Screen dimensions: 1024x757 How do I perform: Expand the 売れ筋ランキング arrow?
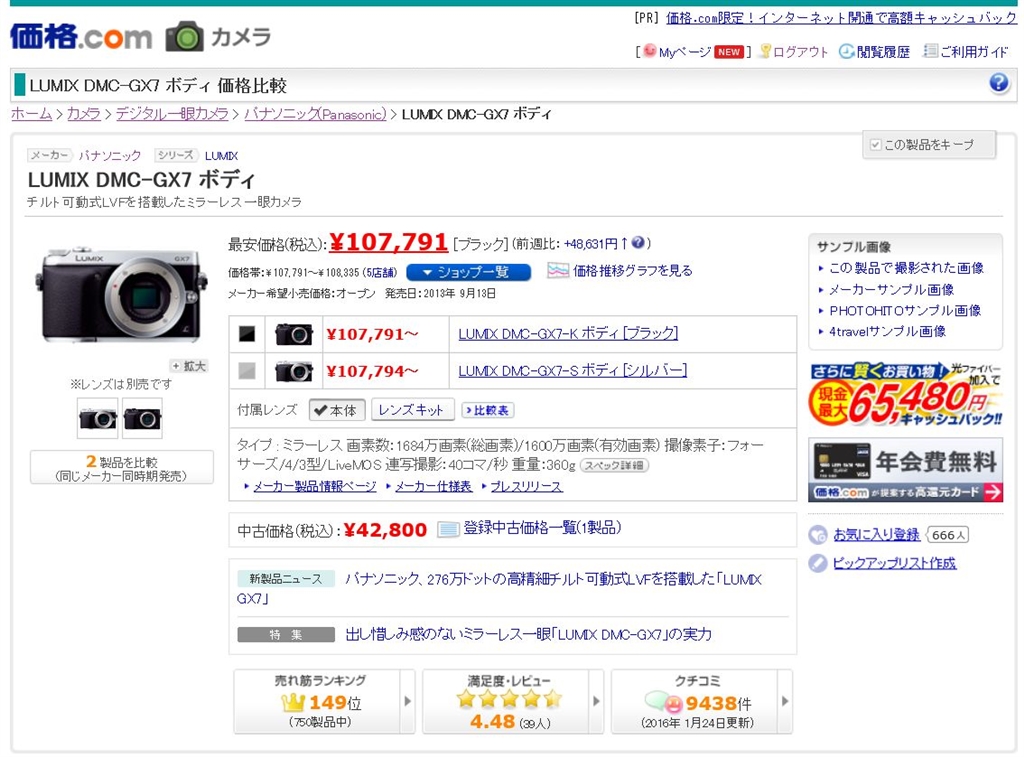[x=408, y=701]
